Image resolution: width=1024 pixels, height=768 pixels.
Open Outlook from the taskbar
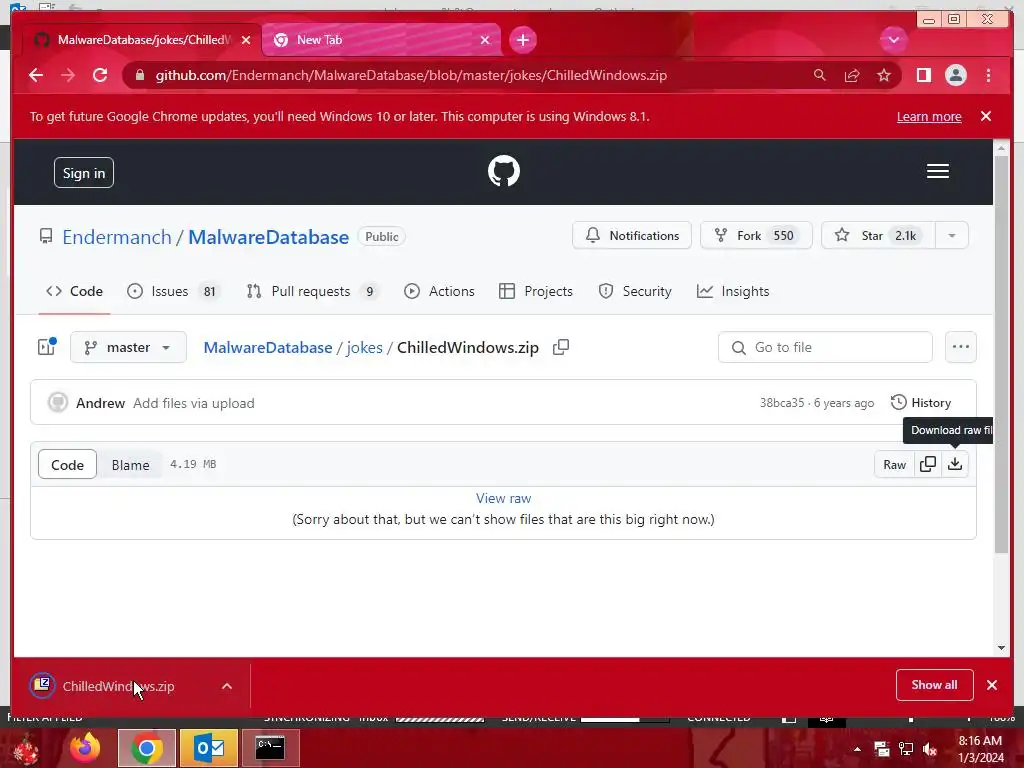pyautogui.click(x=208, y=748)
